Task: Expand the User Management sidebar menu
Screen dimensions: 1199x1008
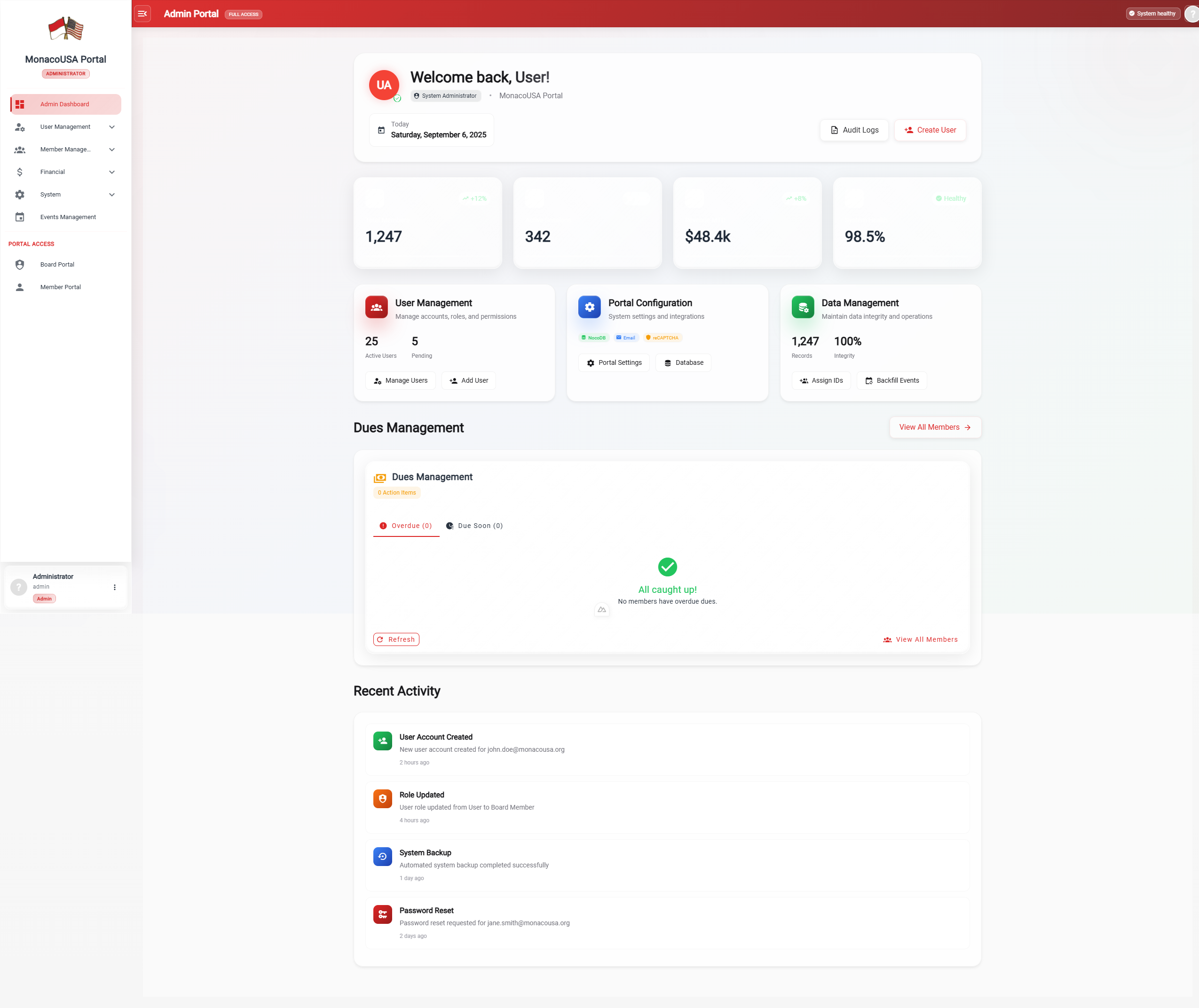Action: click(x=112, y=127)
